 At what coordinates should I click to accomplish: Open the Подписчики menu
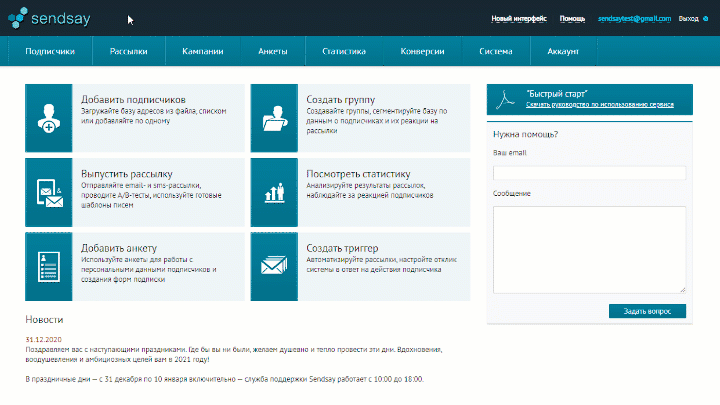(x=50, y=51)
